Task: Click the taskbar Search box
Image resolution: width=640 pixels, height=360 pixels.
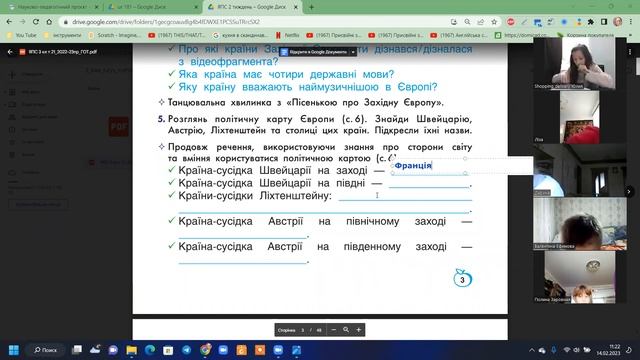Action: tap(45, 350)
